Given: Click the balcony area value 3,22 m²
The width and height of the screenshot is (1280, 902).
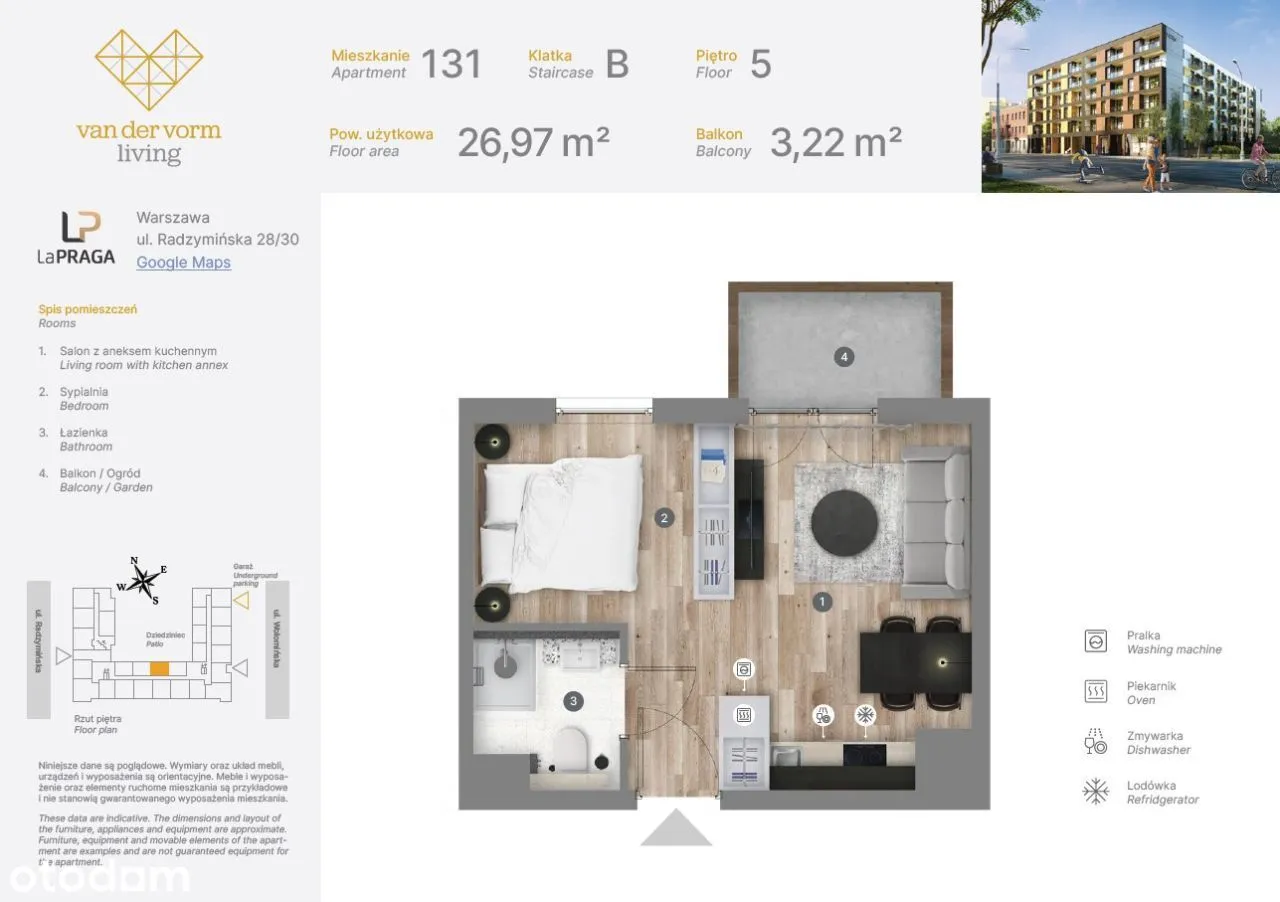Looking at the screenshot, I should [x=836, y=142].
